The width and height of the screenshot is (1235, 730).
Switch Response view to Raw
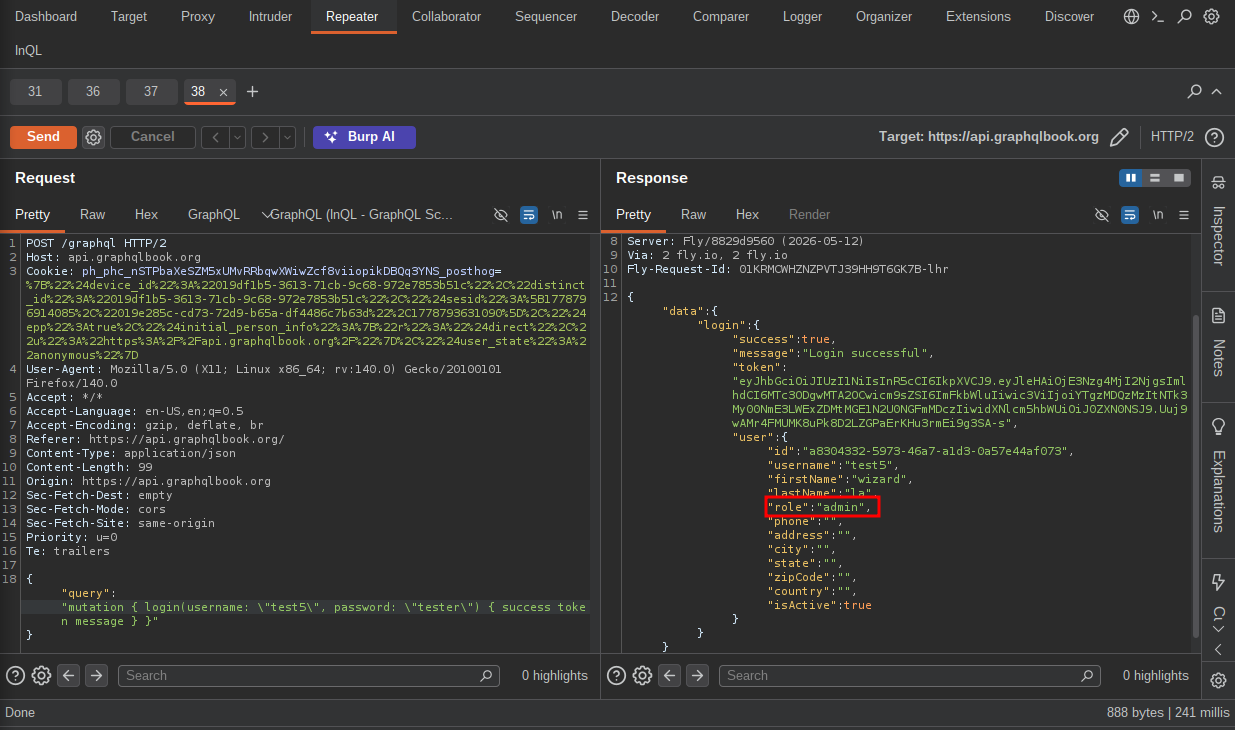[x=693, y=215]
